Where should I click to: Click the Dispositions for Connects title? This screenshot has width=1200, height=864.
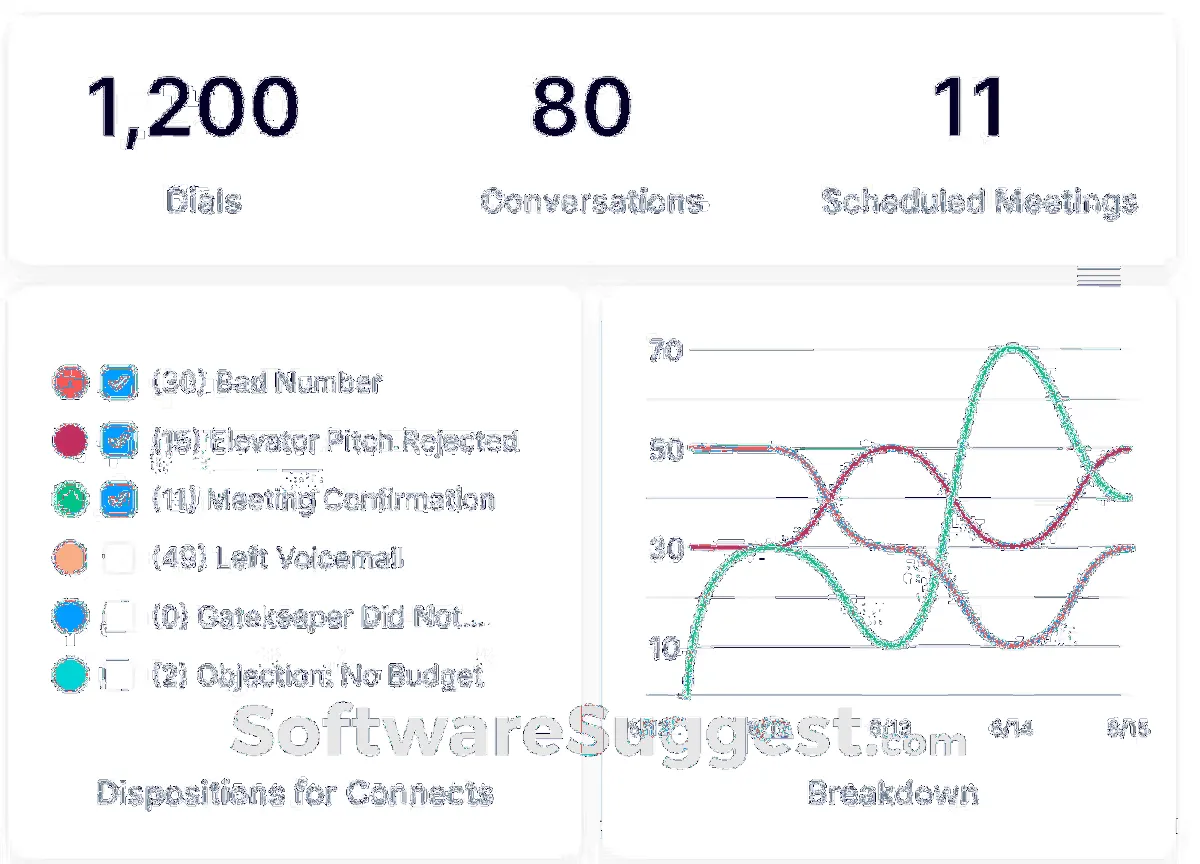[x=295, y=793]
